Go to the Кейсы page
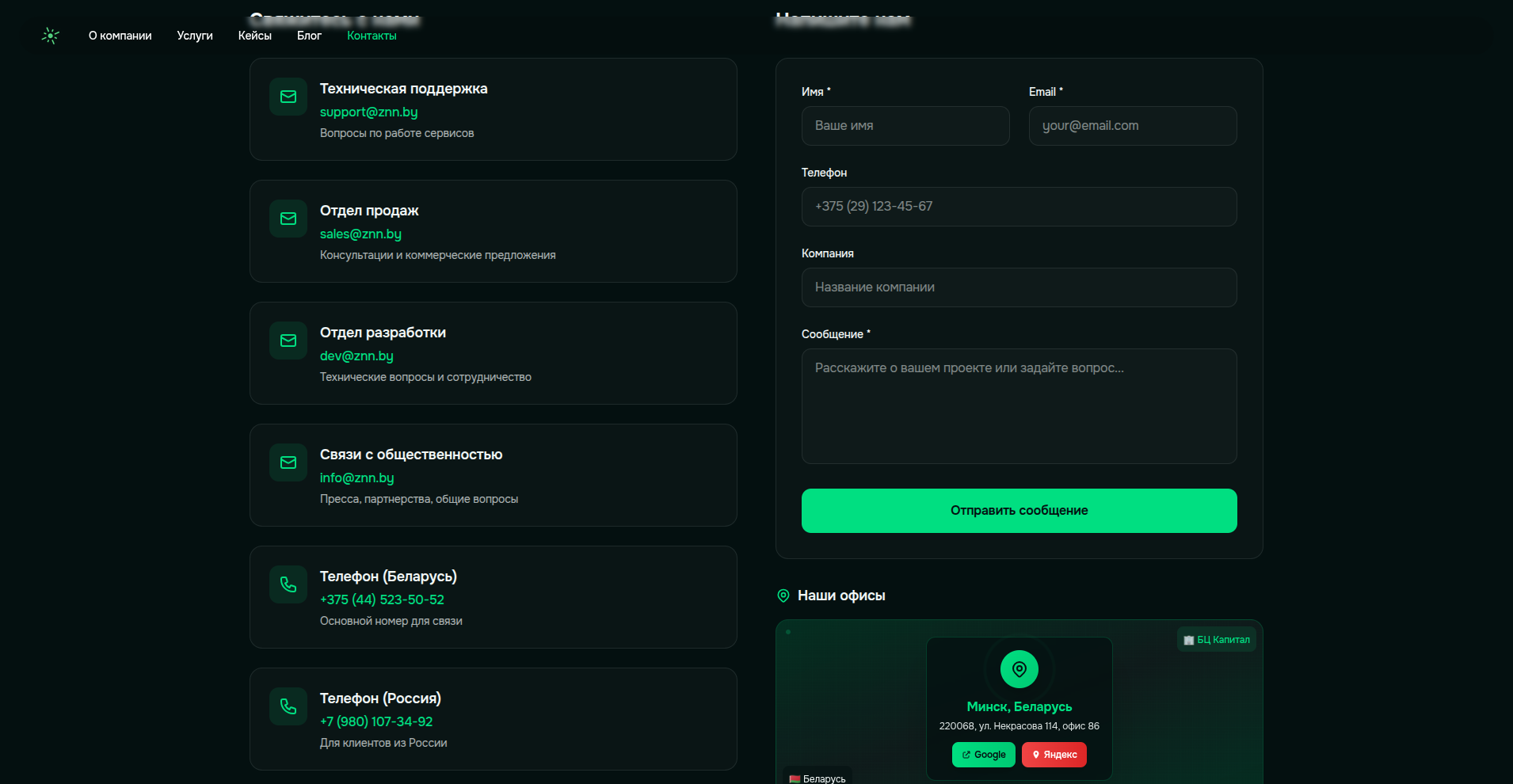The image size is (1513, 784). (x=254, y=36)
